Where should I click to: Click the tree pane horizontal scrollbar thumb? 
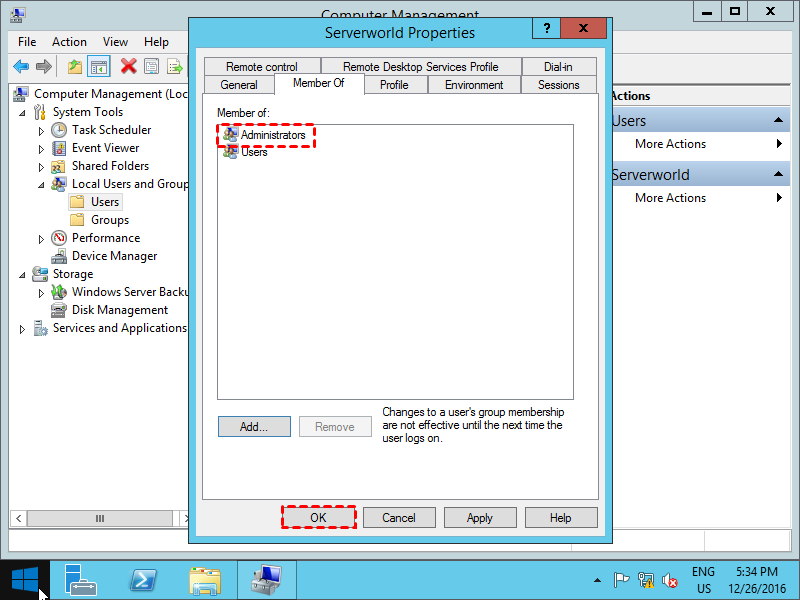99,518
